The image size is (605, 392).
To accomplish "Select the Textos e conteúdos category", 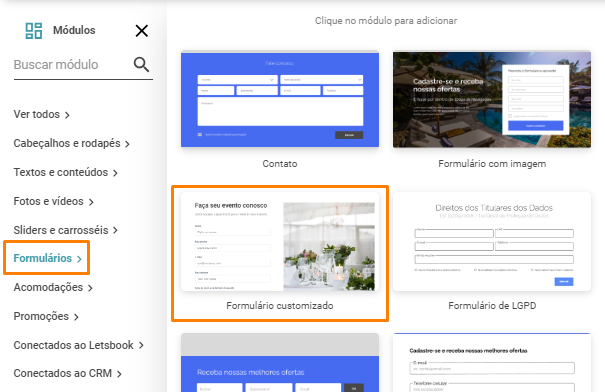I will [66, 172].
